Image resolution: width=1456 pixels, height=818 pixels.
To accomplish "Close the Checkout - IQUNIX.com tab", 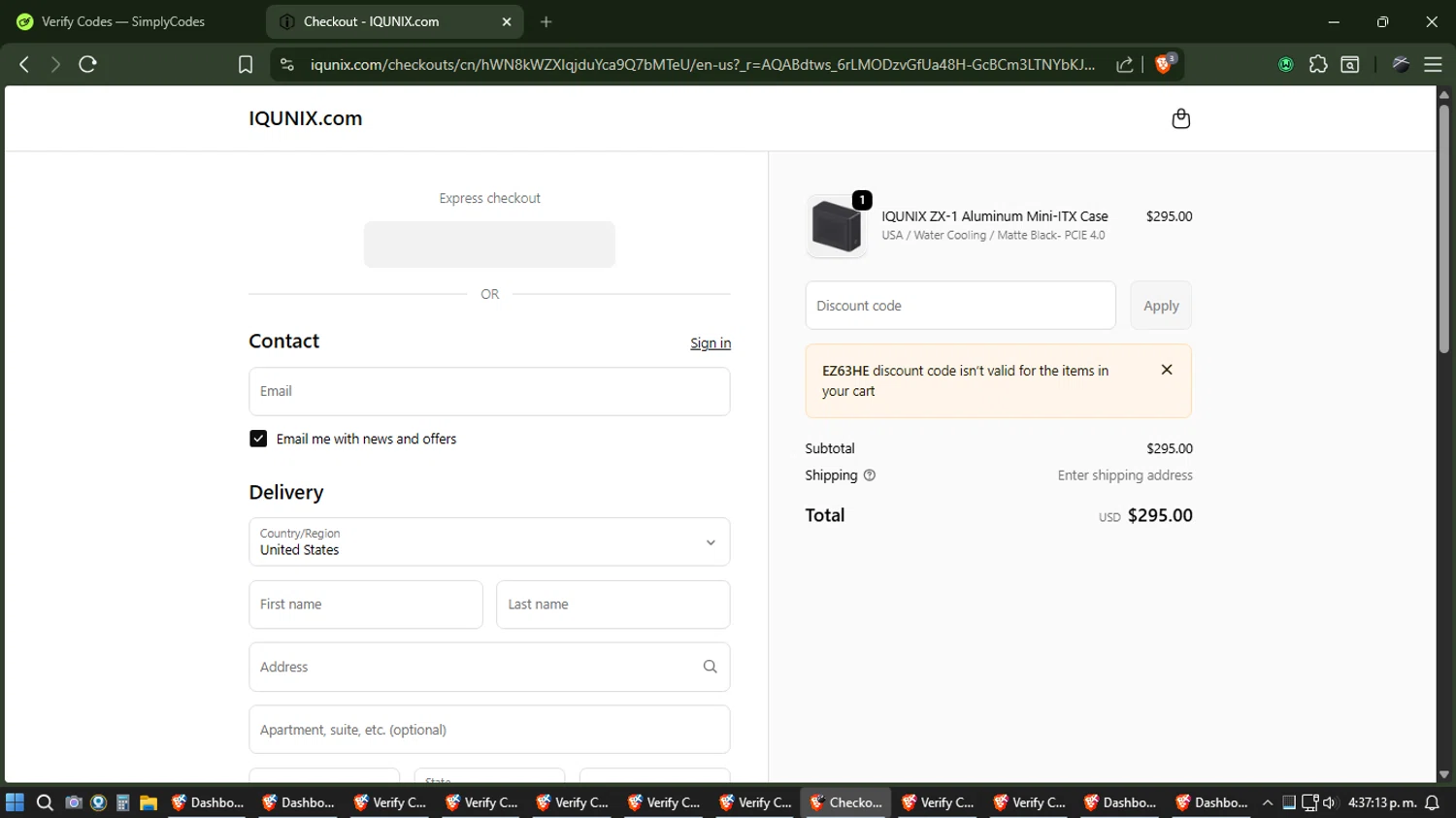I will [507, 21].
